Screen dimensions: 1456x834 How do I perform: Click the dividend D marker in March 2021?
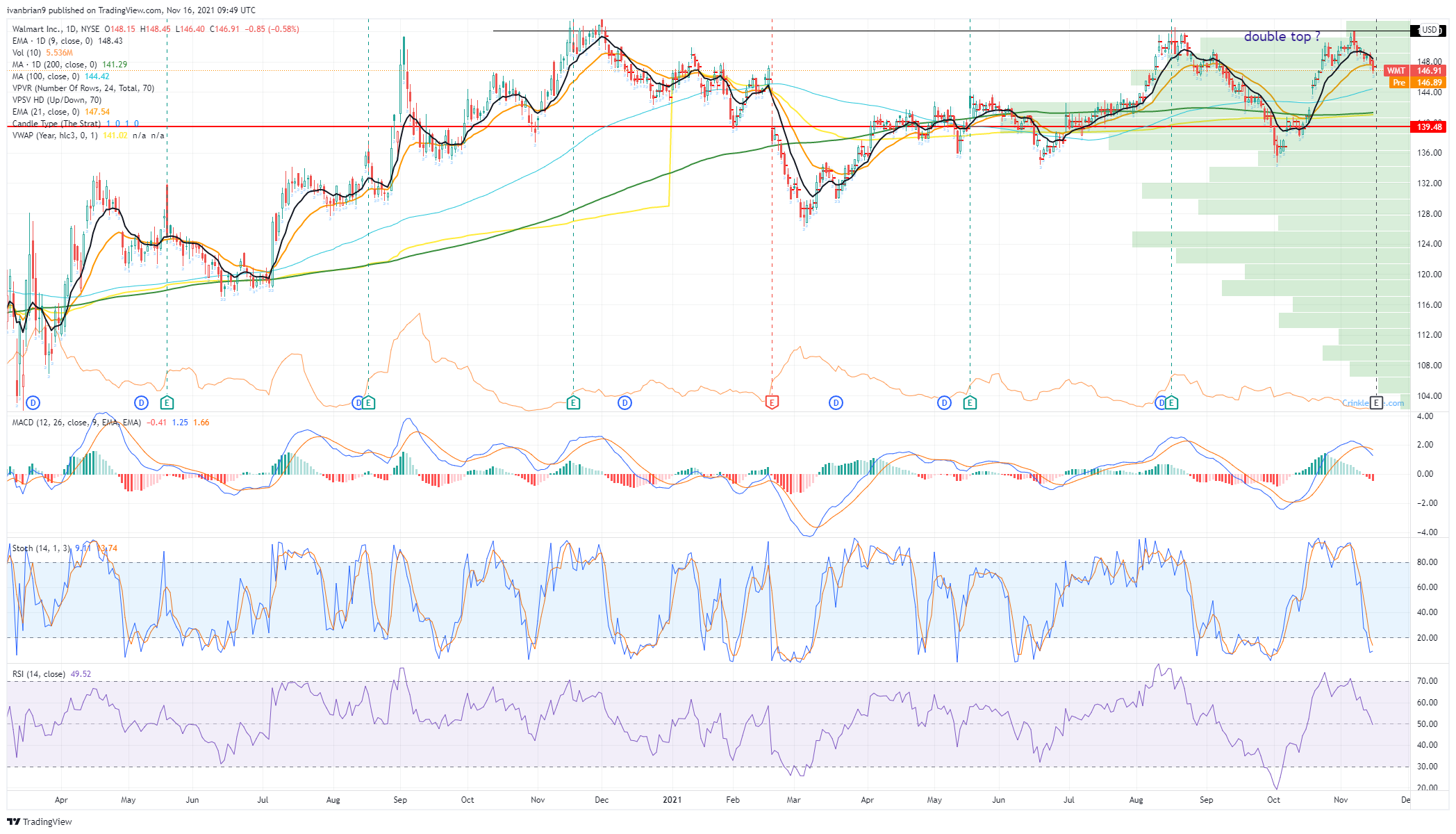[x=836, y=403]
